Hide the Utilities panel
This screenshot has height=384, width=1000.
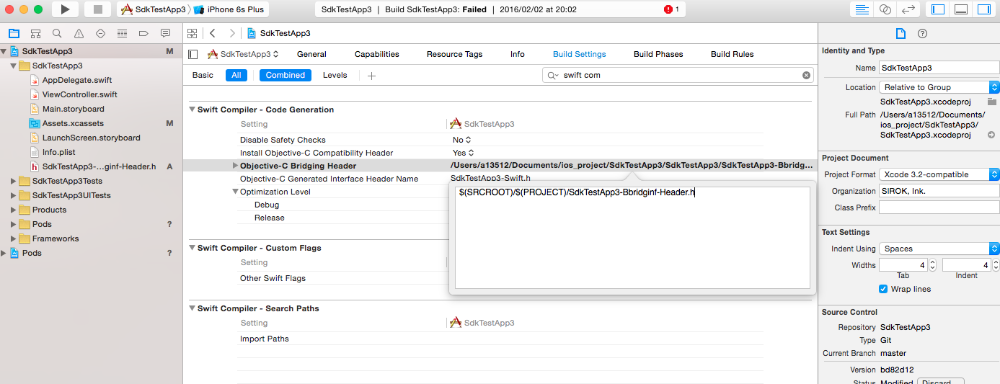(984, 10)
